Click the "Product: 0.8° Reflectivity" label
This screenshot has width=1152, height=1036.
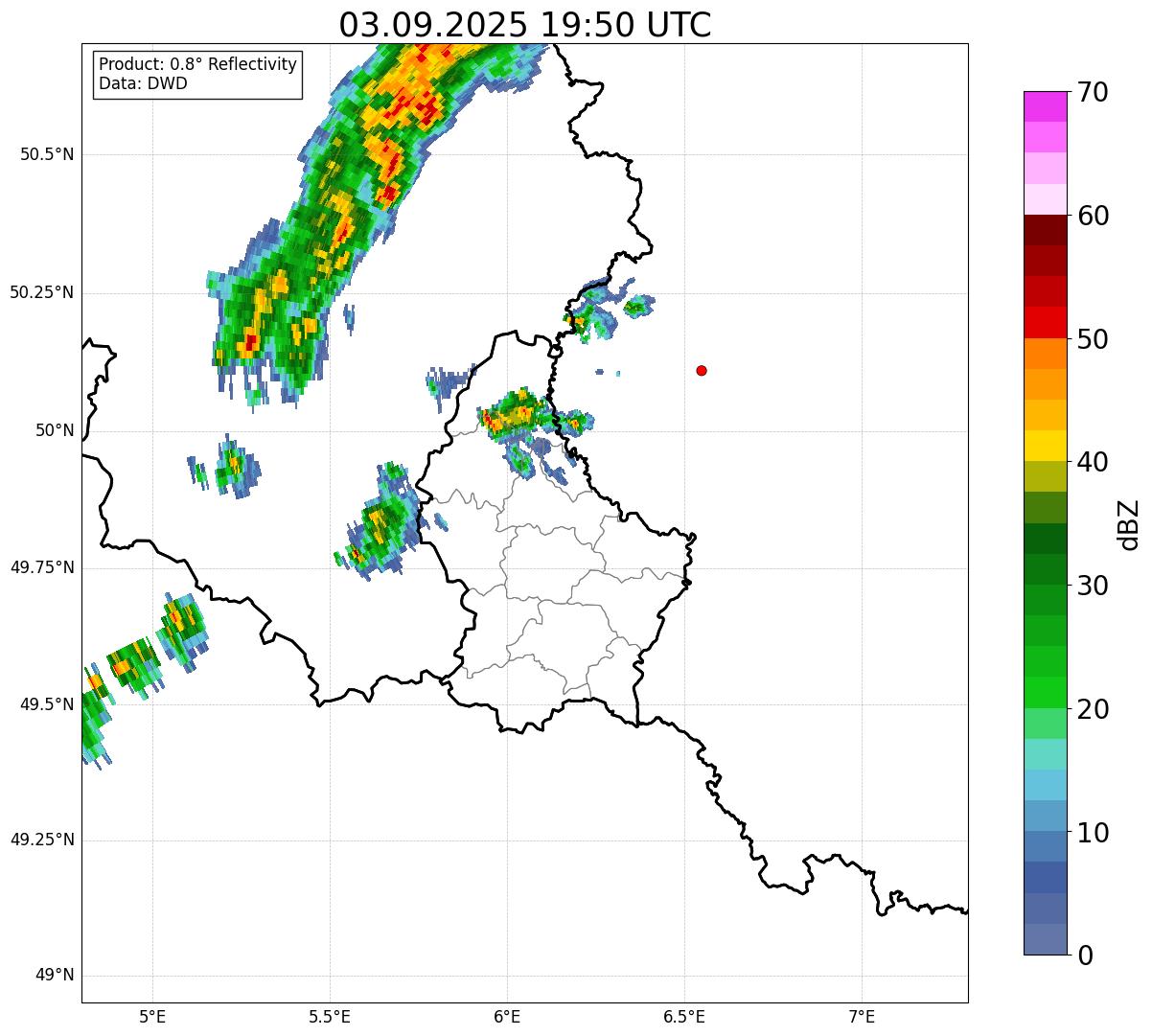coord(198,64)
